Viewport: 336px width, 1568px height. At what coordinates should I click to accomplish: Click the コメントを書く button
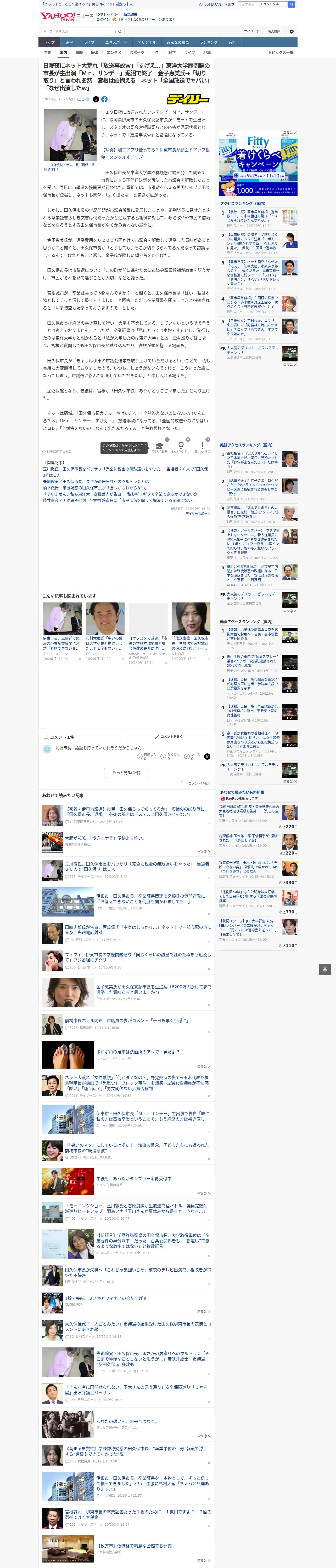click(x=168, y=736)
